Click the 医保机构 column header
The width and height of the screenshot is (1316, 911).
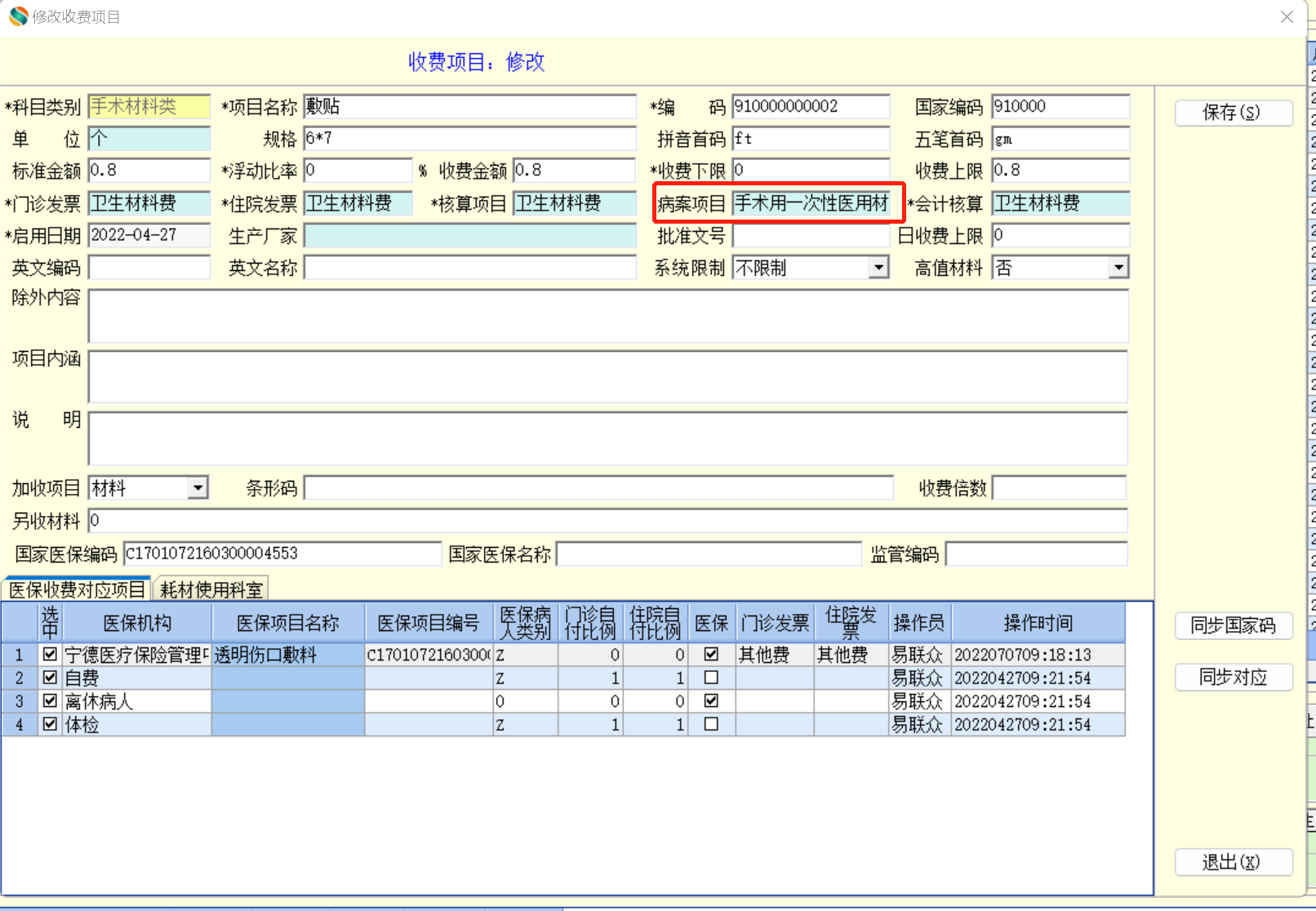point(137,623)
